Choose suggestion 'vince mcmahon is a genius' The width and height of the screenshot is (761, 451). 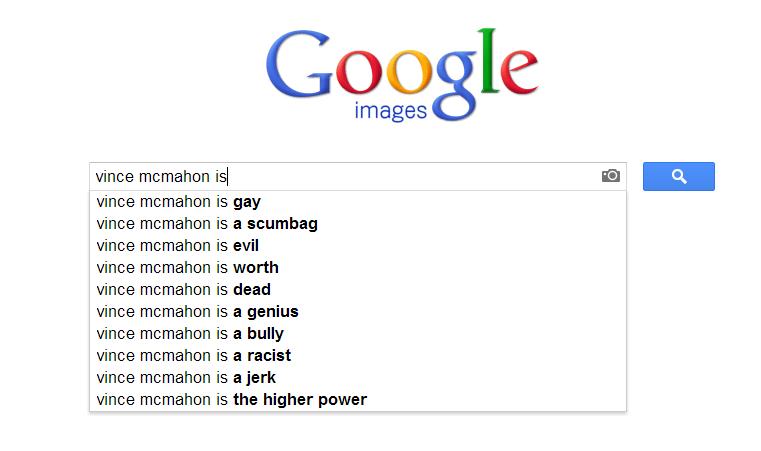(x=358, y=312)
